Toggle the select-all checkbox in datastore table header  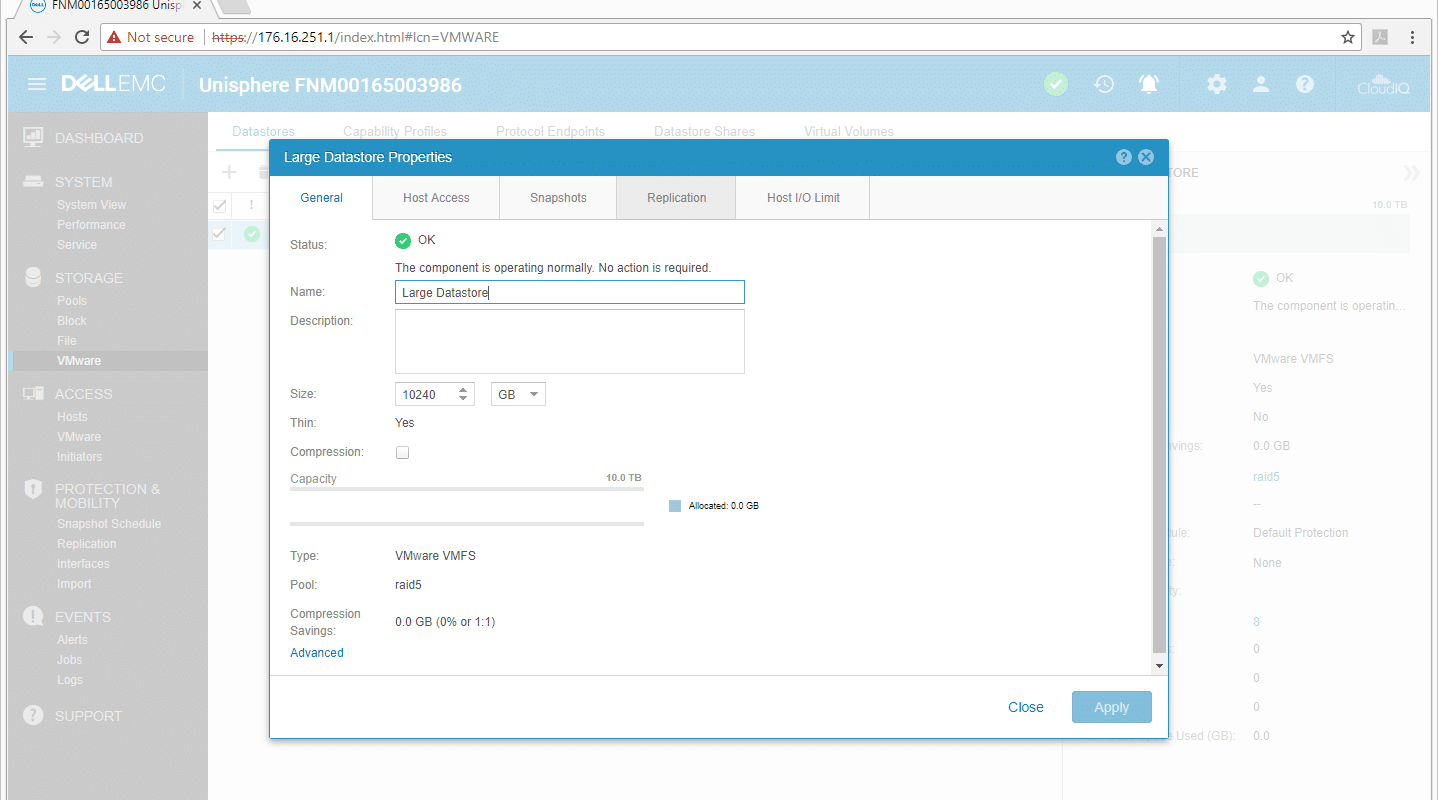coord(220,205)
